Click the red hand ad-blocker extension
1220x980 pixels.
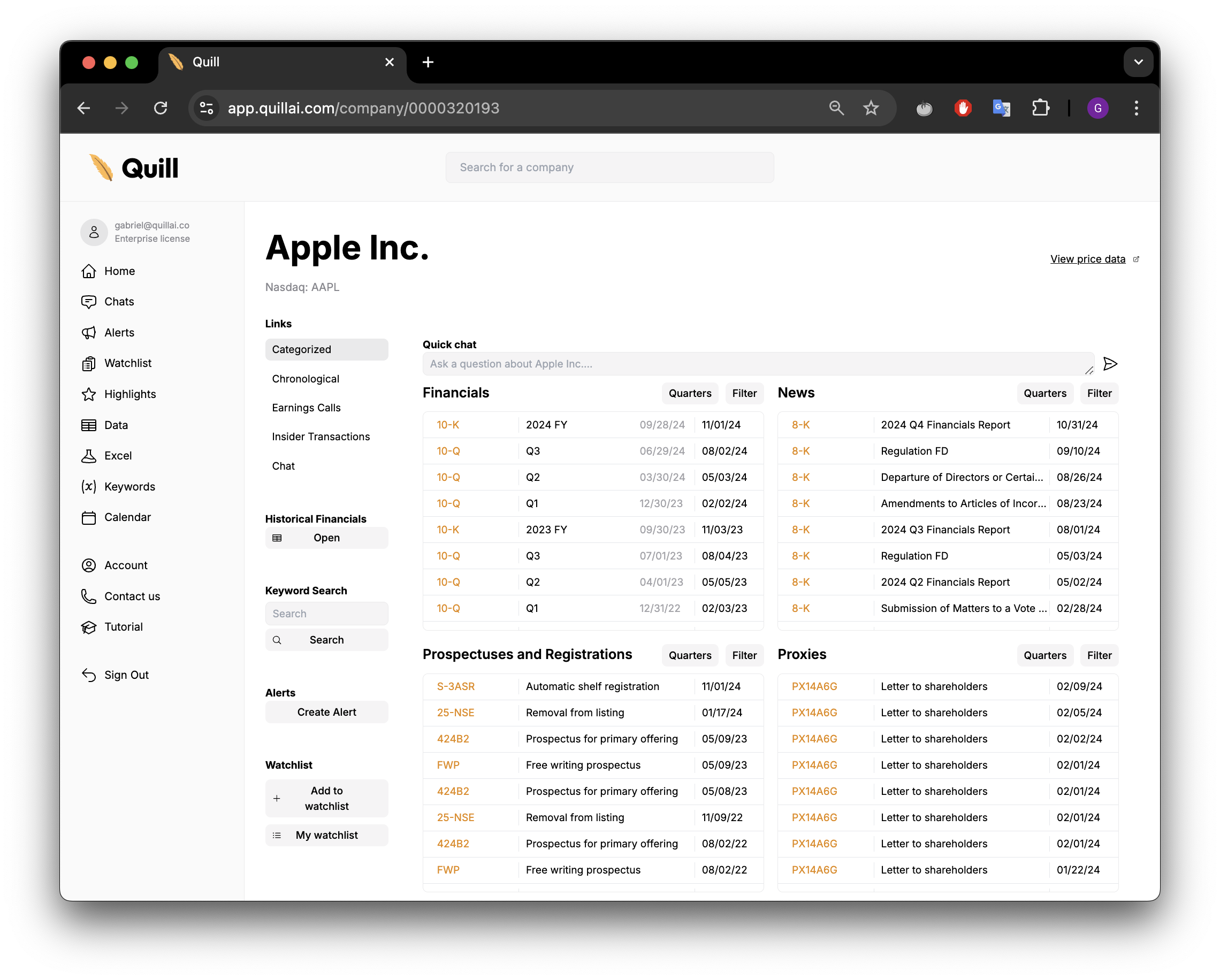[x=963, y=108]
